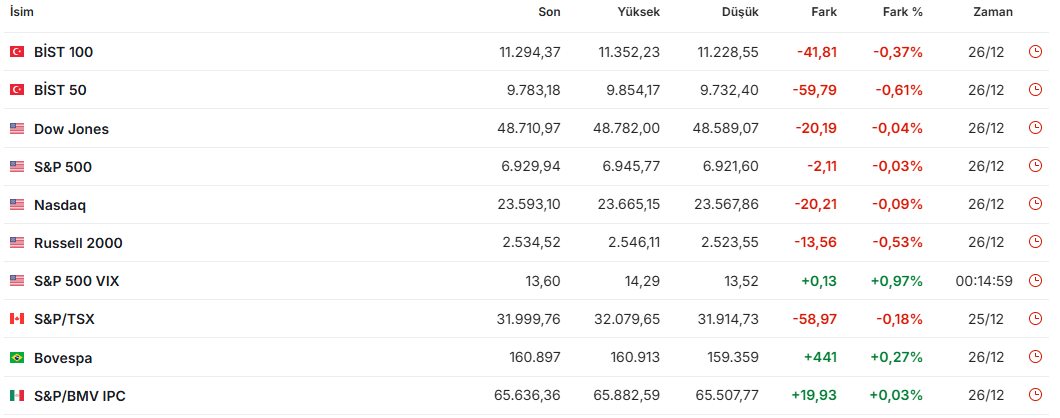This screenshot has height=418, width=1060.
Task: Click the Turkish flag icon beside BİST 100
Action: coord(17,52)
